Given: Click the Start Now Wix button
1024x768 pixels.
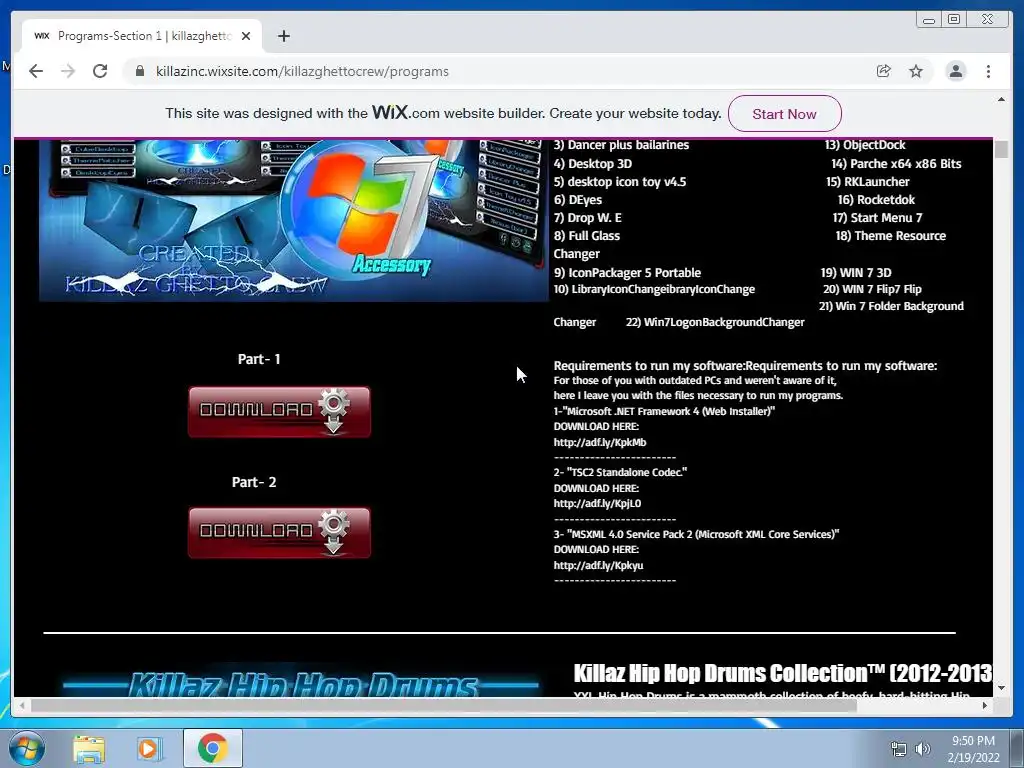Looking at the screenshot, I should (784, 114).
